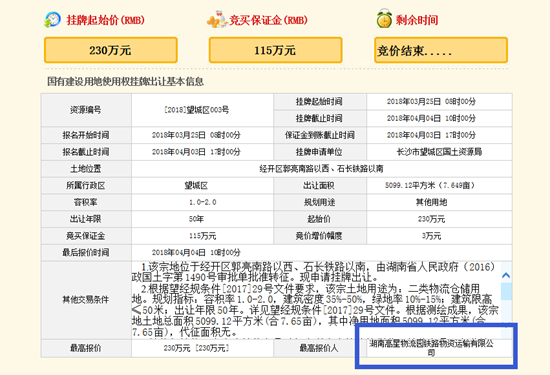Select the 3万元 increment value
Viewport: 550px width, 375px height.
[x=431, y=236]
